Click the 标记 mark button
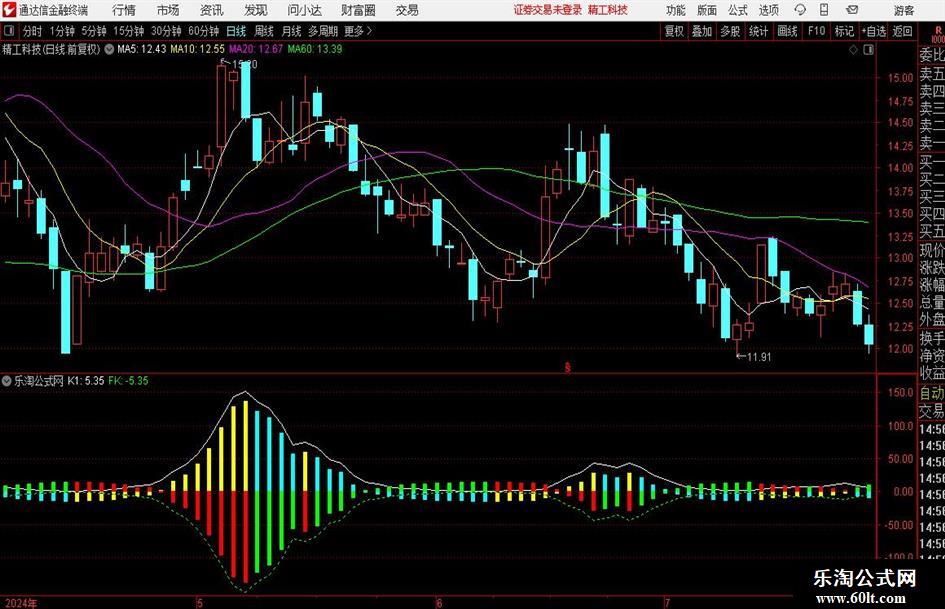This screenshot has width=945, height=609. point(844,31)
